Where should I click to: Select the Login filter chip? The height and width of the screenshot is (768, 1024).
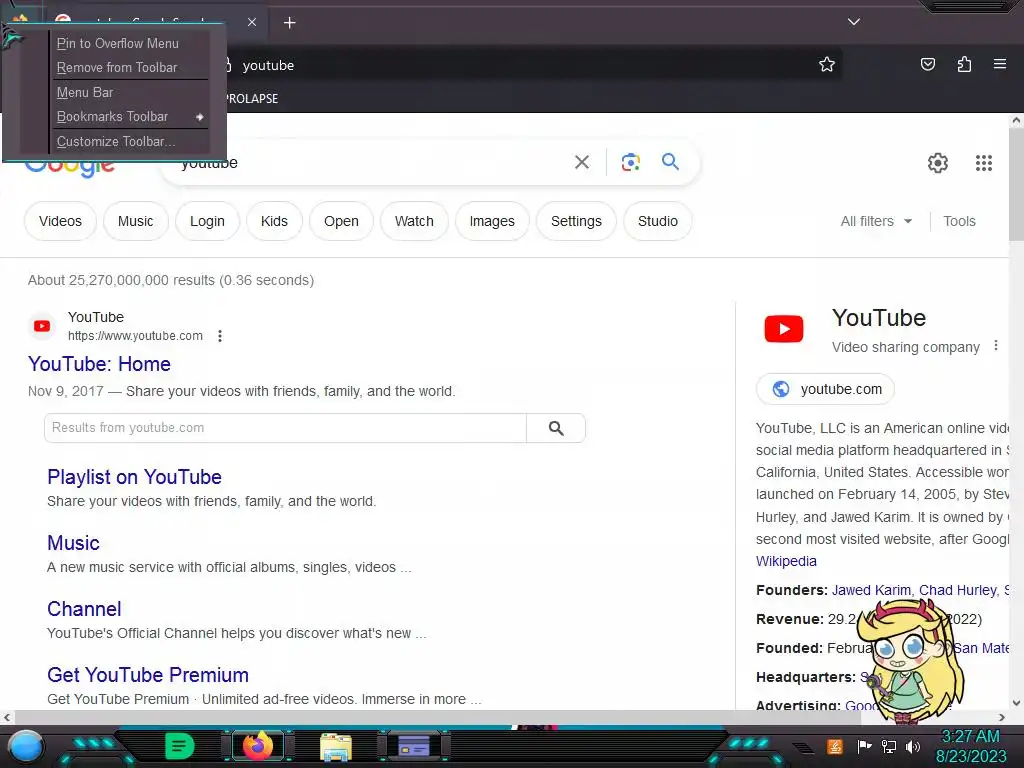click(207, 221)
